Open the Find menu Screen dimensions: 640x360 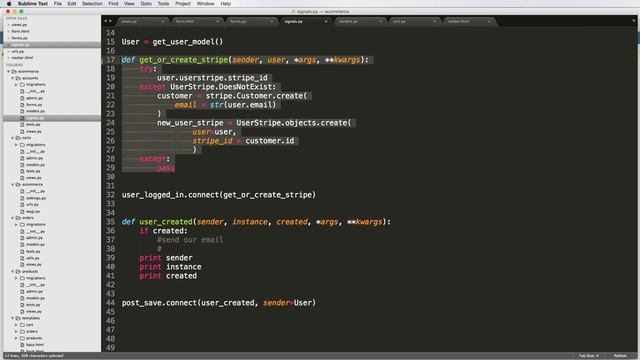point(113,4)
